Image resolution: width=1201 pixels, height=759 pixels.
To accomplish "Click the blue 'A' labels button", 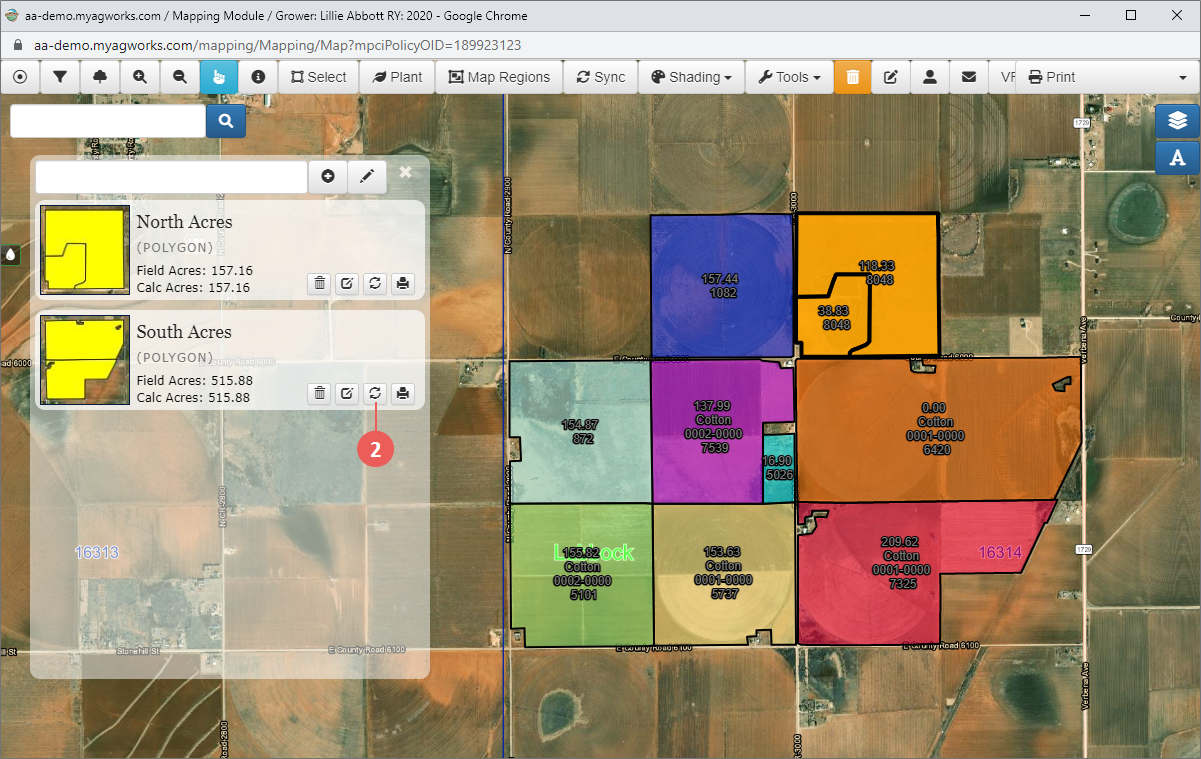I will [1178, 158].
